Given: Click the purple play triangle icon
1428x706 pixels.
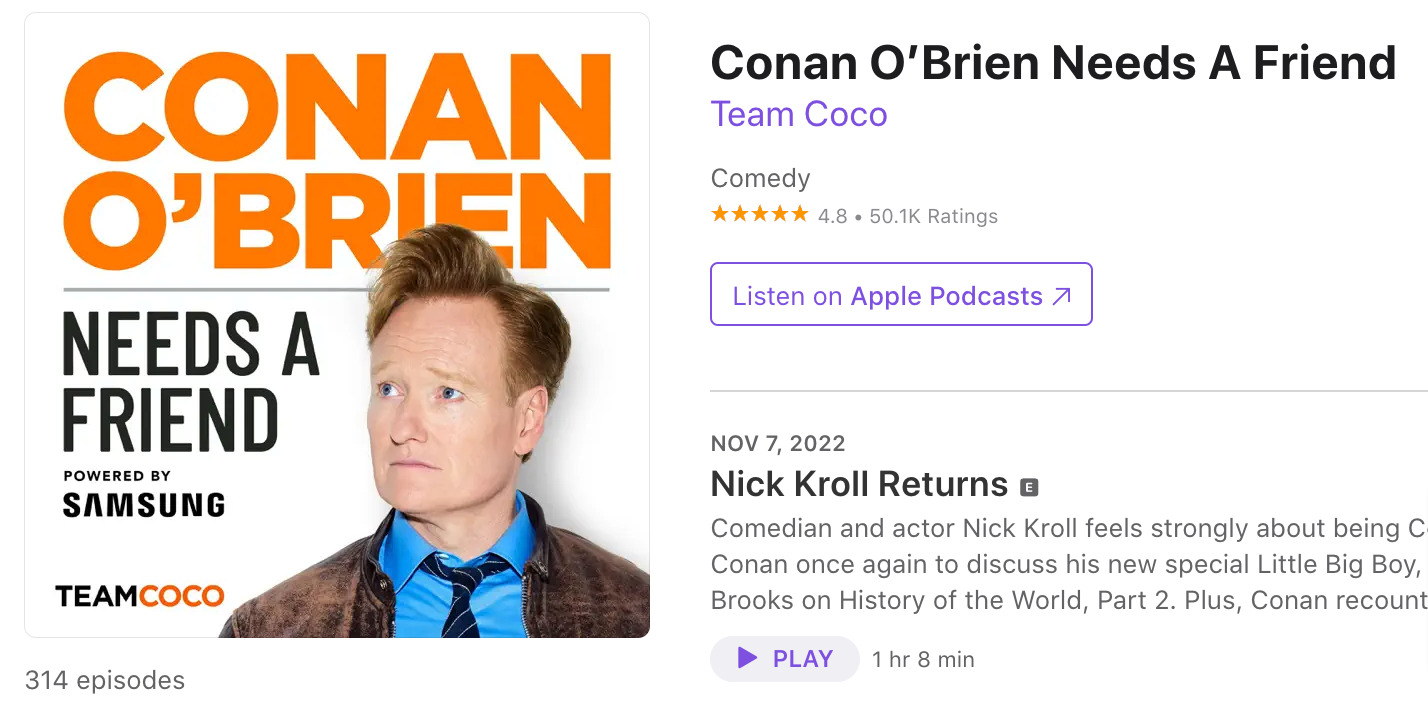Looking at the screenshot, I should (x=745, y=659).
